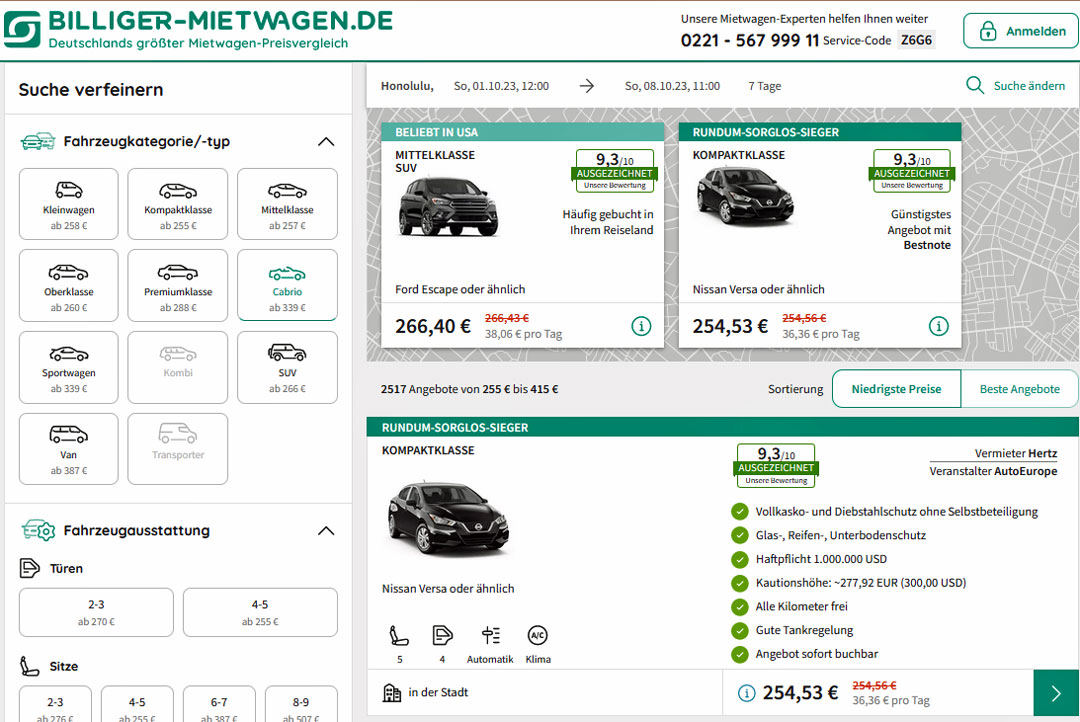
Task: Click the top Nissan Versa card image
Action: coord(745,196)
